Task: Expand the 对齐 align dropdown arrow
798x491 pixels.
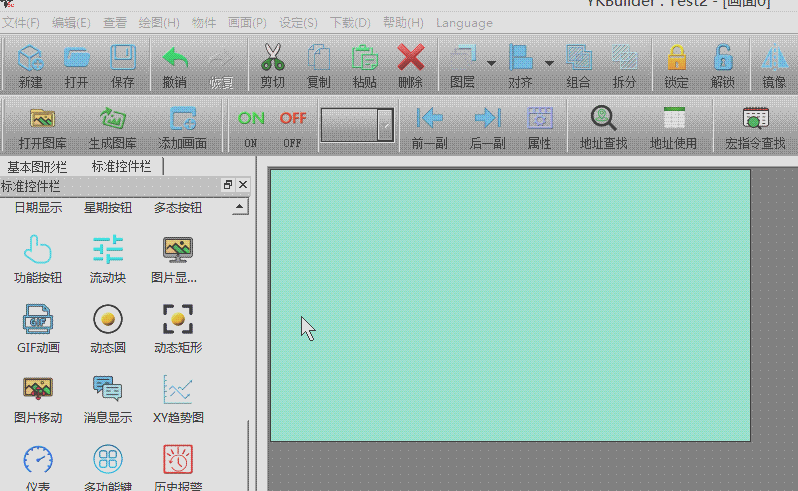Action: 550,64
